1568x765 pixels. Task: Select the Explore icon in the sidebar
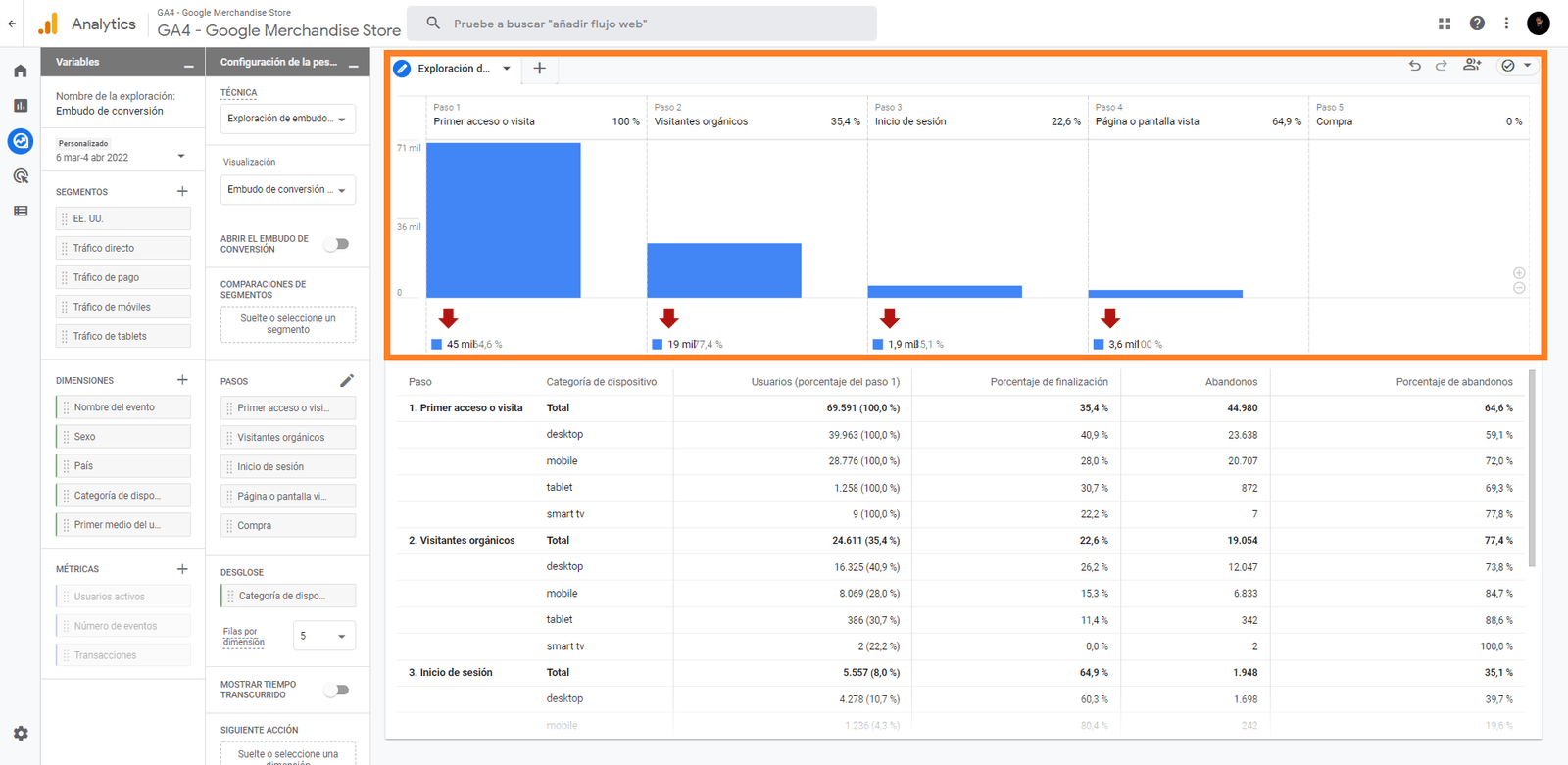21,141
